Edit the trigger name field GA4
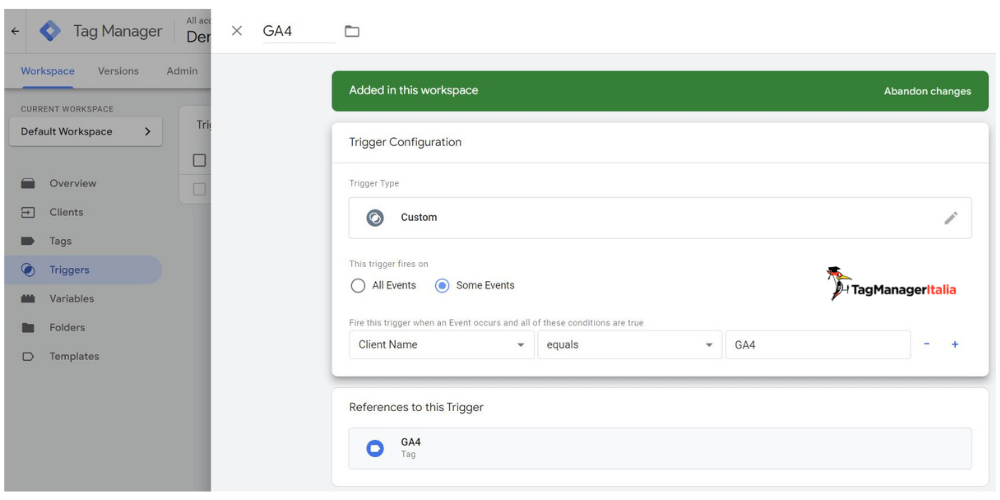This screenshot has width=1000, height=500. click(x=298, y=31)
